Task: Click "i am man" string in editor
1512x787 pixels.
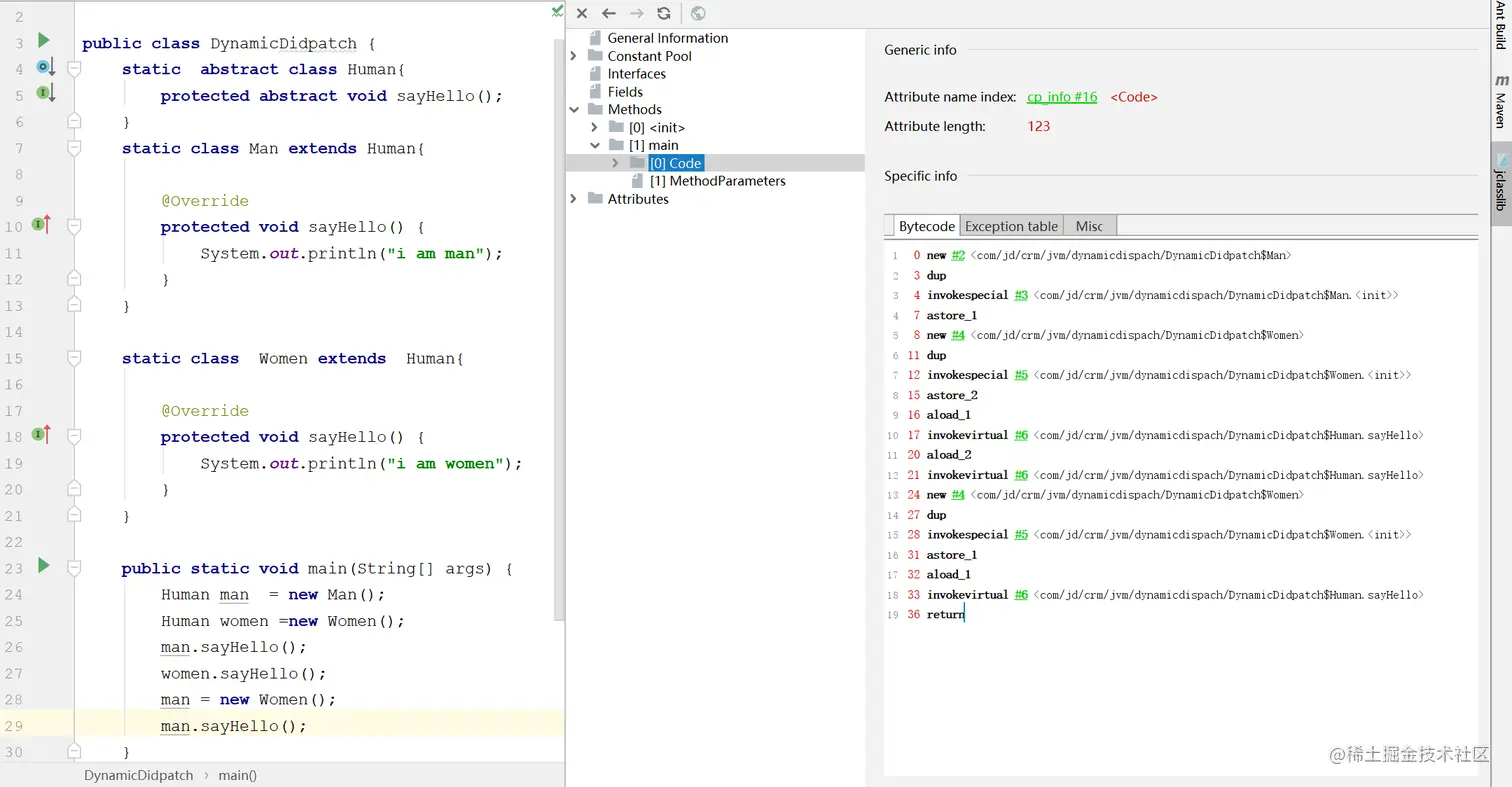Action: click(437, 253)
